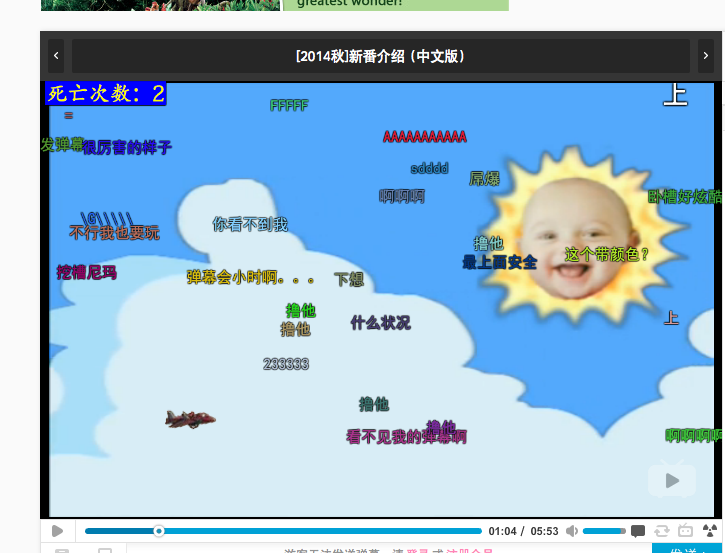This screenshot has height=553, width=725.
Task: Click the current time 01:04
Action: click(x=502, y=531)
